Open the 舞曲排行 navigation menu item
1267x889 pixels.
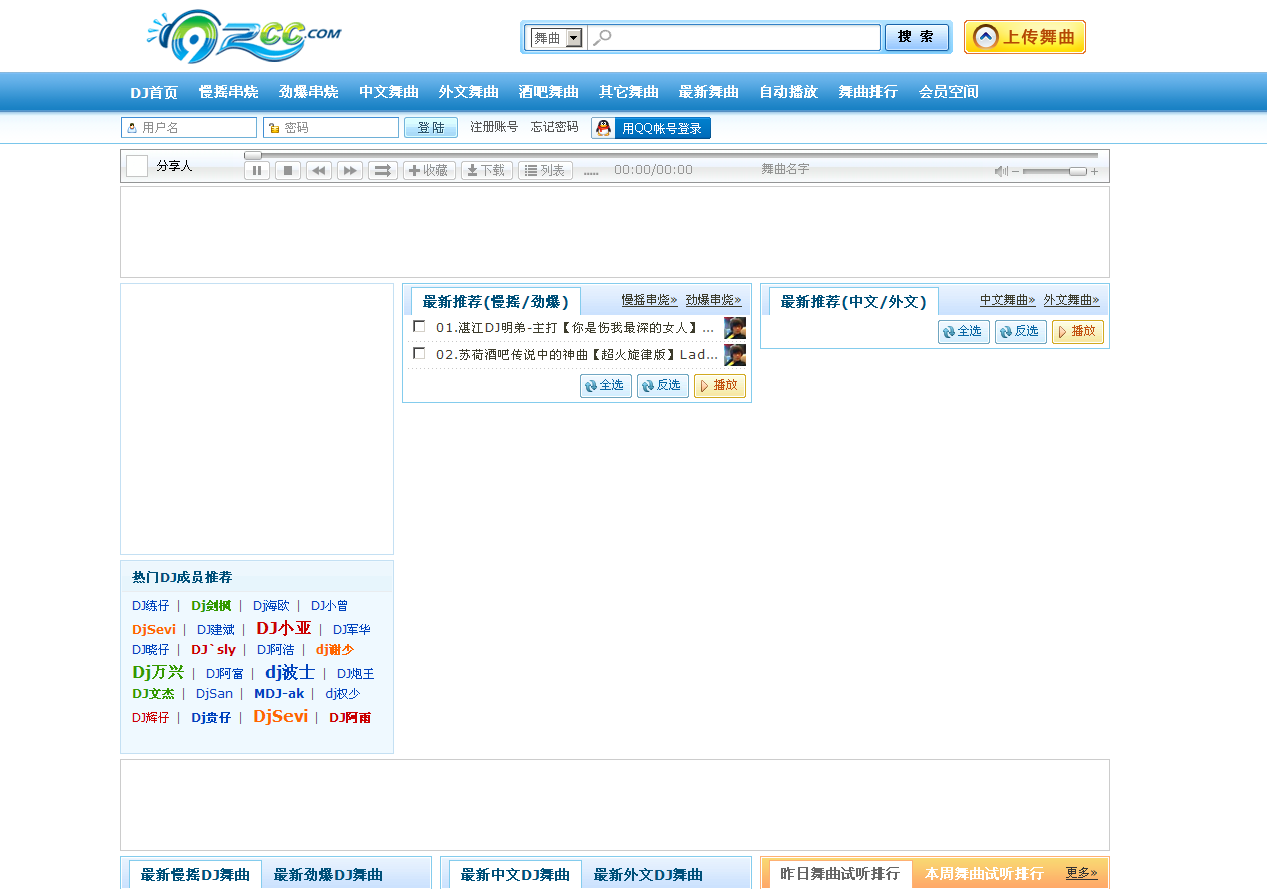coord(867,92)
